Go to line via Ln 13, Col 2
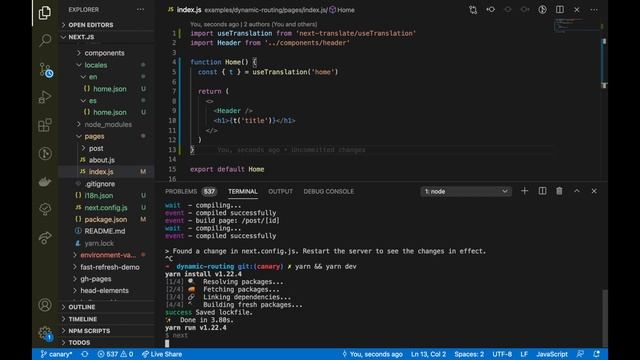 click(x=428, y=354)
